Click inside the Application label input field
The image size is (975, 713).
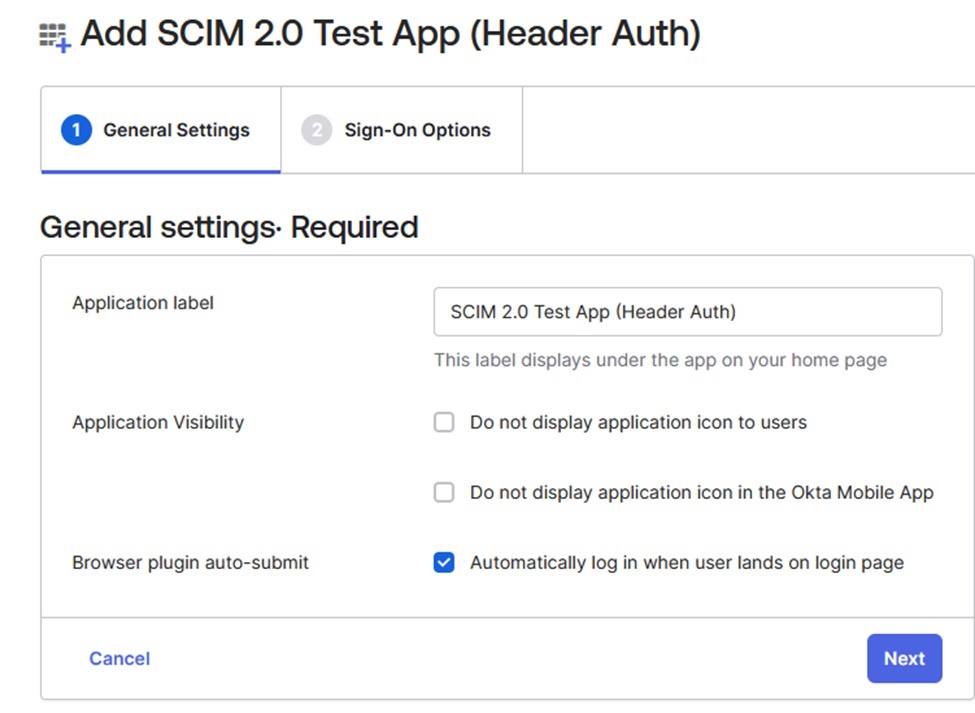click(688, 311)
